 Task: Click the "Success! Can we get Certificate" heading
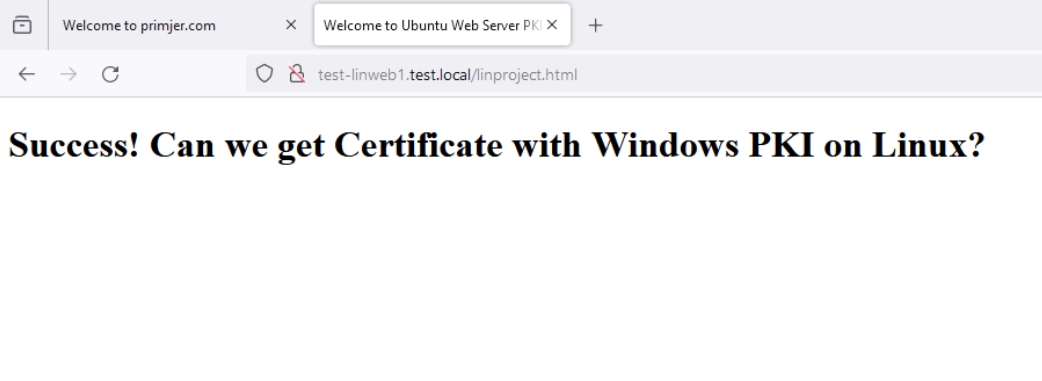(x=496, y=145)
